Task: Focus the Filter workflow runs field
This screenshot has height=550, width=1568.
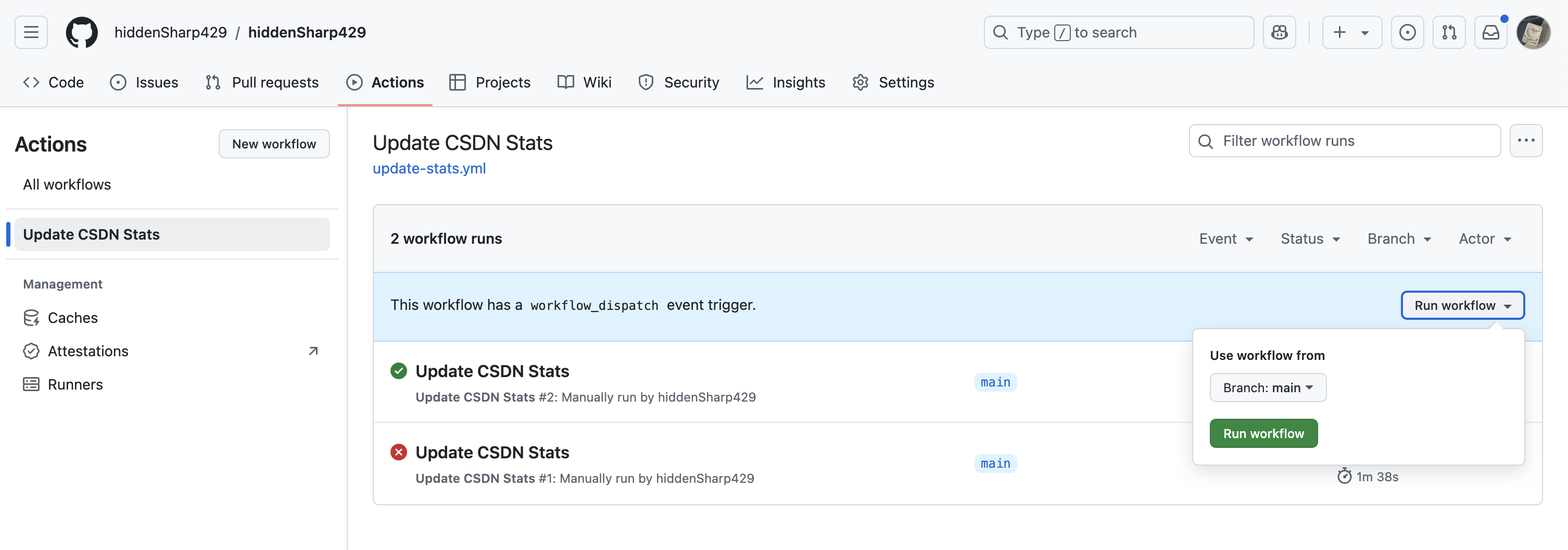Action: click(x=1345, y=141)
